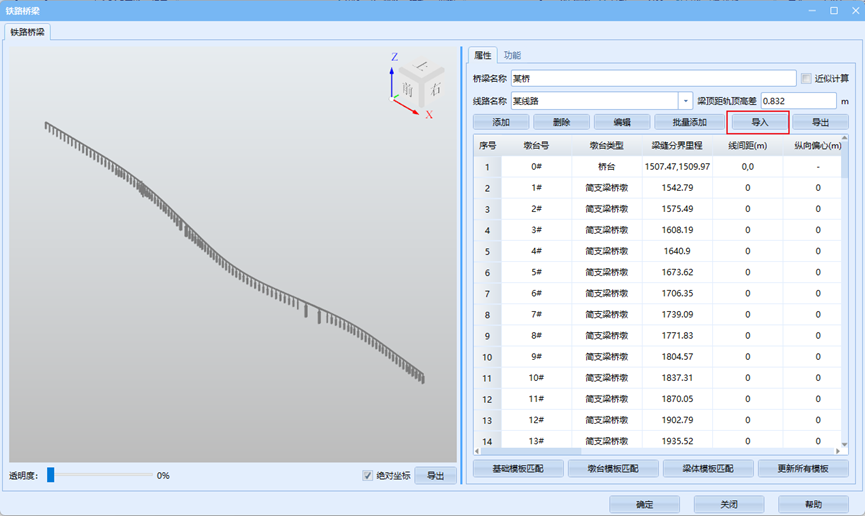The image size is (865, 516).
Task: Select the 属性 tab
Action: click(482, 55)
